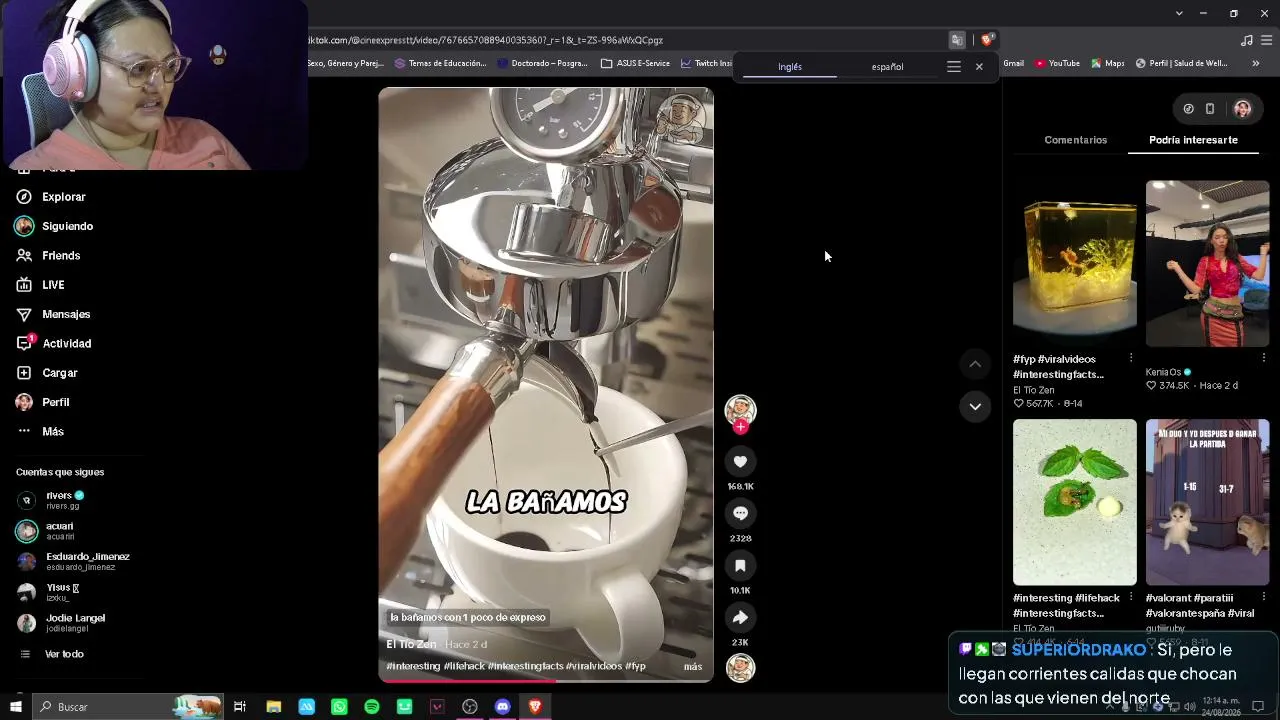This screenshot has width=1280, height=720.
Task: Open Discord from the taskbar
Action: tap(502, 707)
